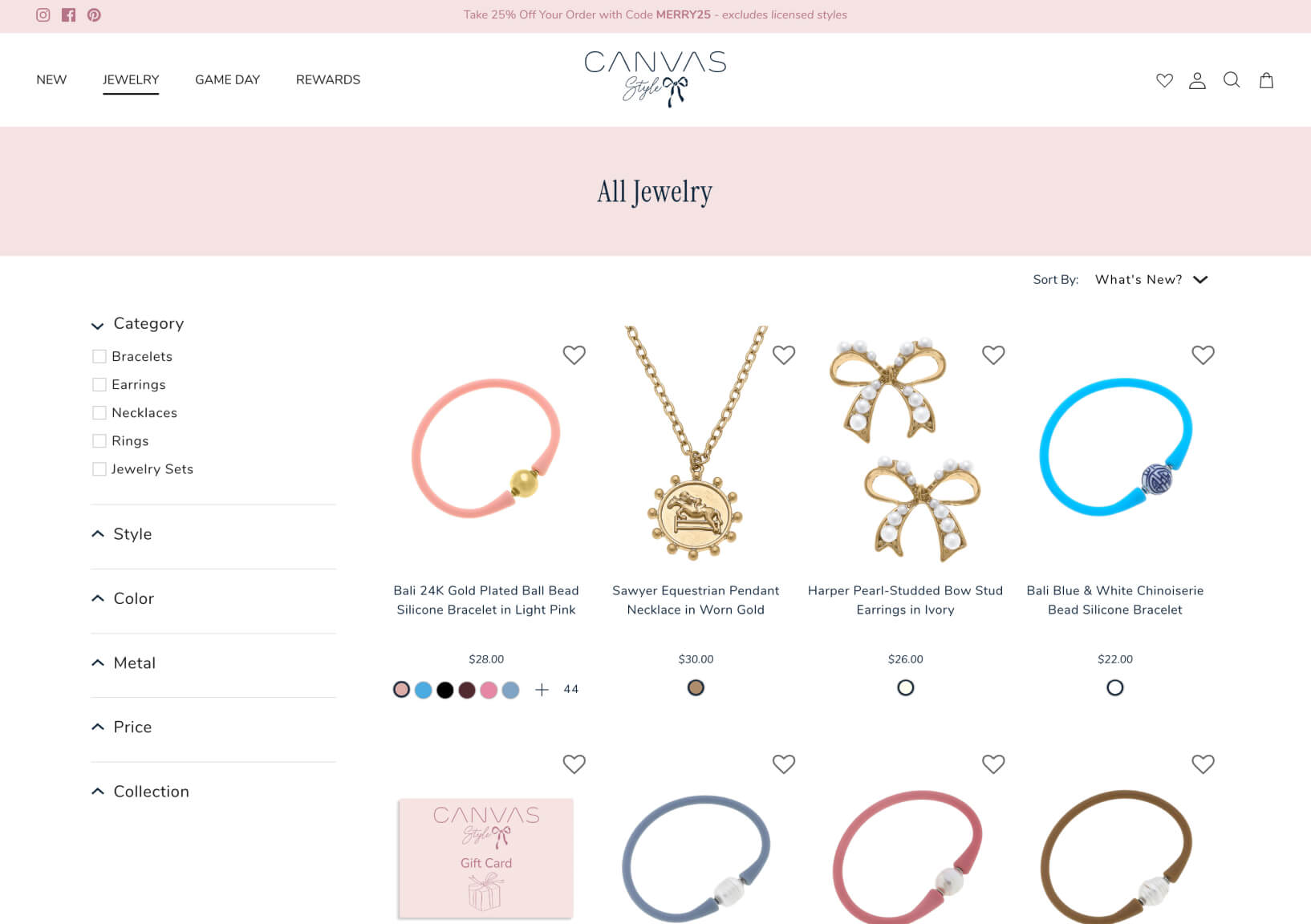Open the Pinterest social link icon
Image resolution: width=1311 pixels, height=924 pixels.
point(94,14)
